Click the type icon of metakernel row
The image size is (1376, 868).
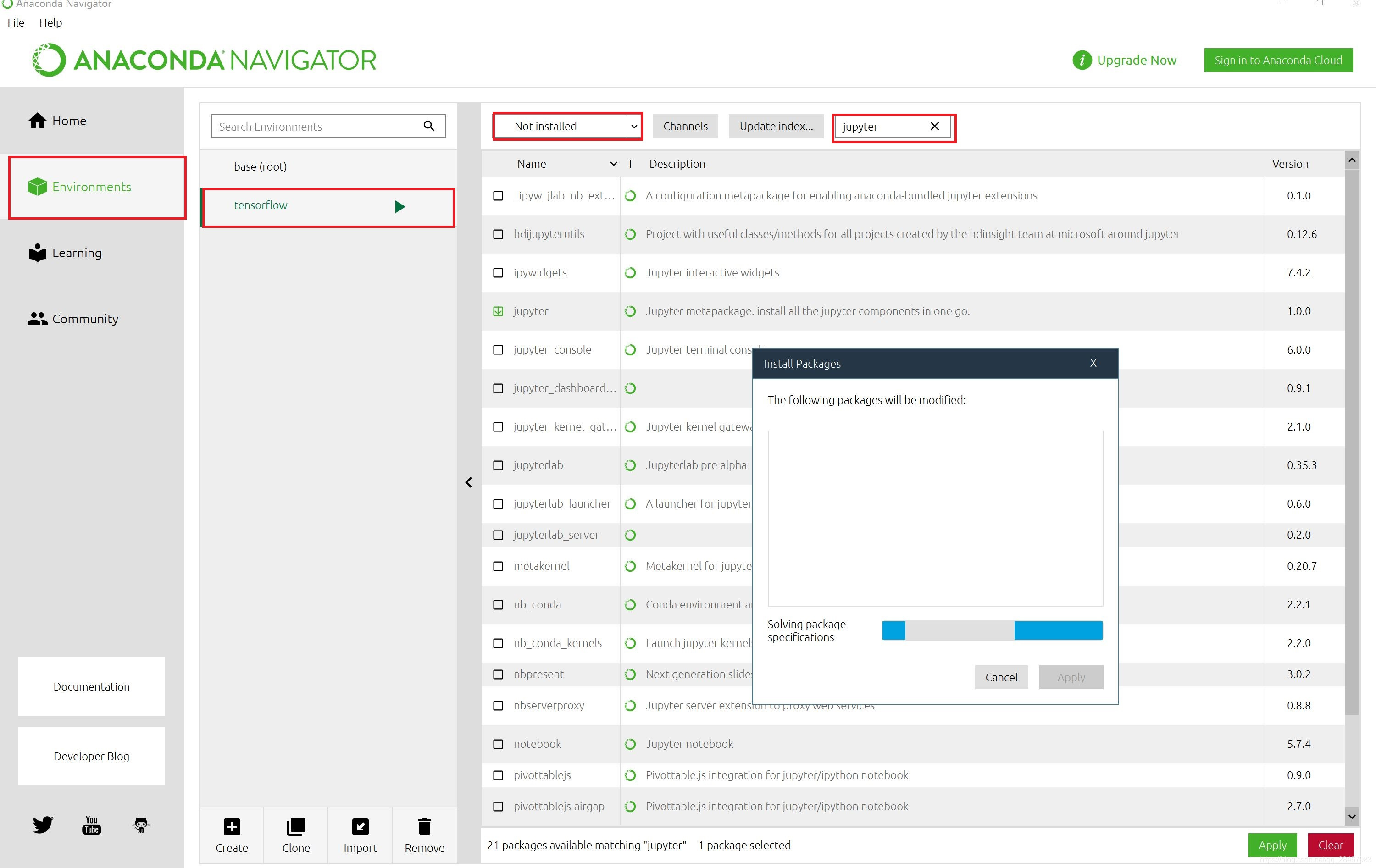pyautogui.click(x=630, y=566)
